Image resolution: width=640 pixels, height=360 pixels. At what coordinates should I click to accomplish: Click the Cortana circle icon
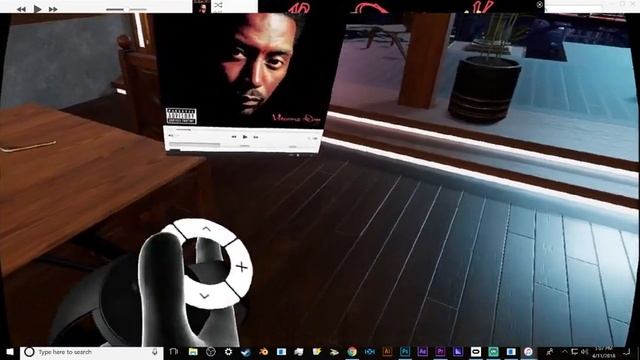[29, 352]
